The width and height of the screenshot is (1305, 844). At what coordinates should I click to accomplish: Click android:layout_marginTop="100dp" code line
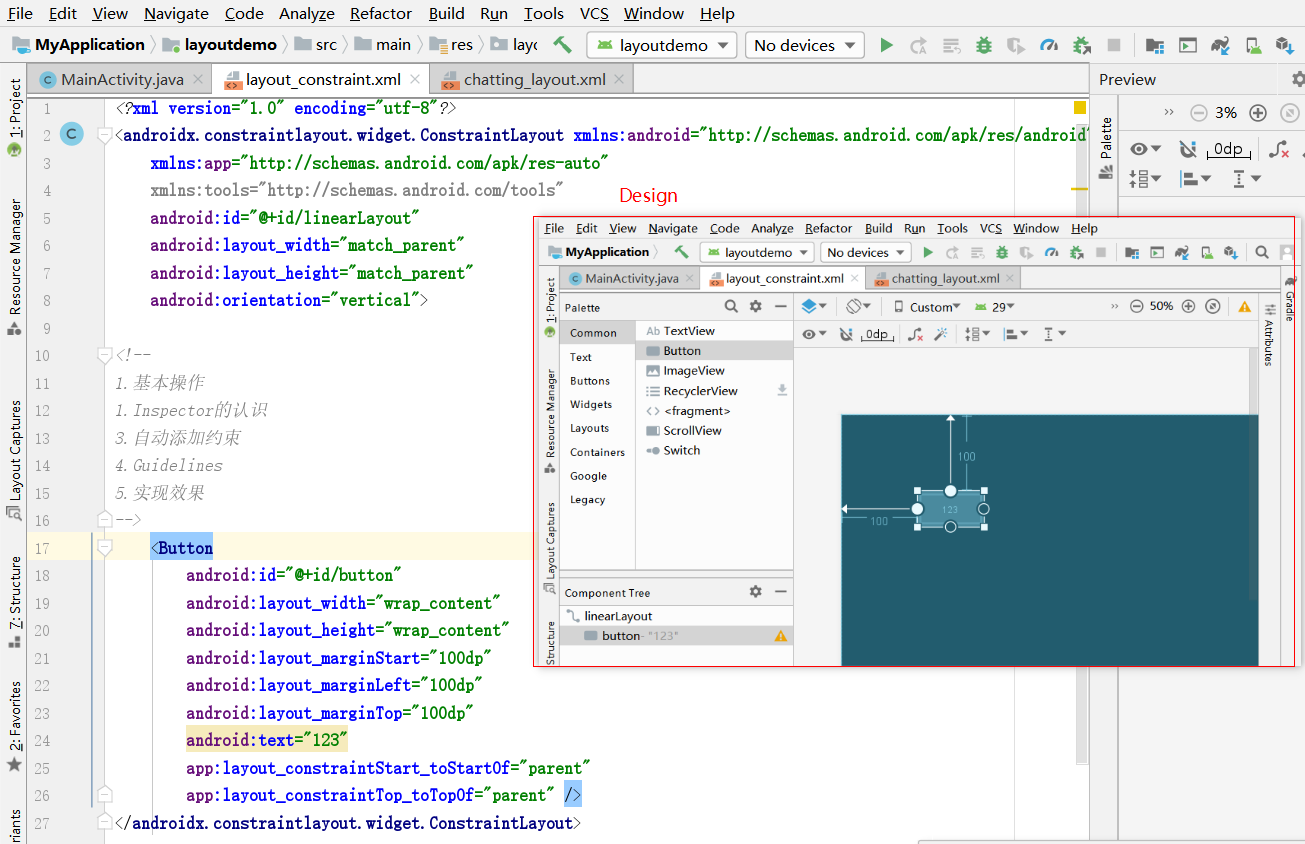click(329, 713)
